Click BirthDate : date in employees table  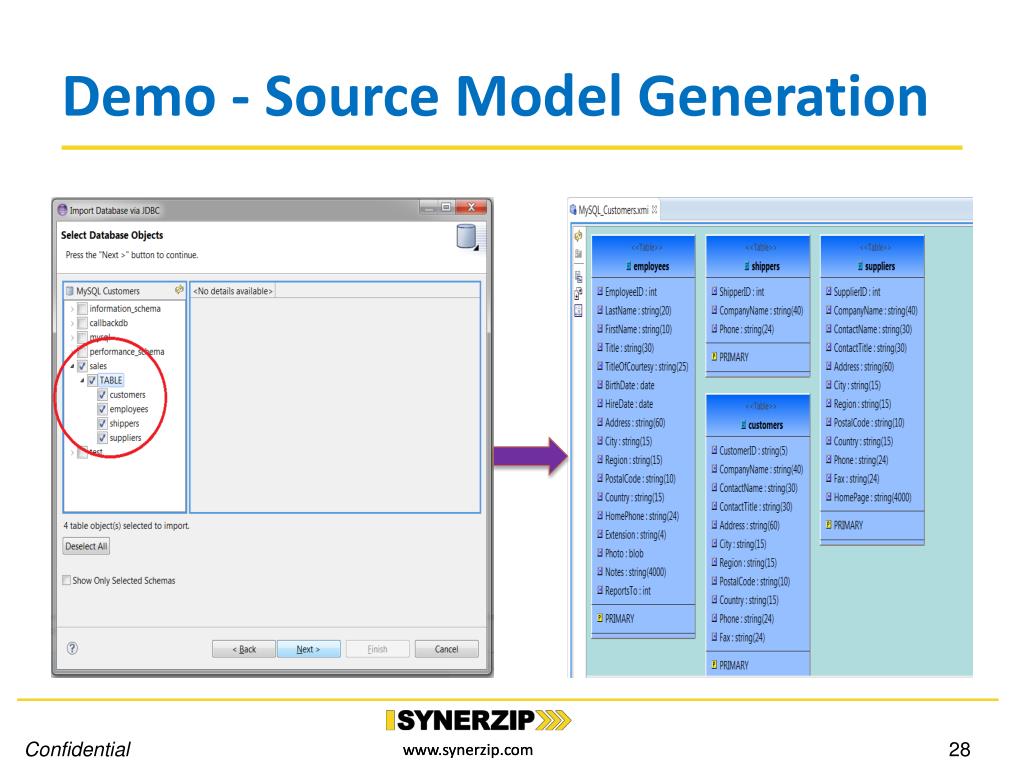[629, 385]
